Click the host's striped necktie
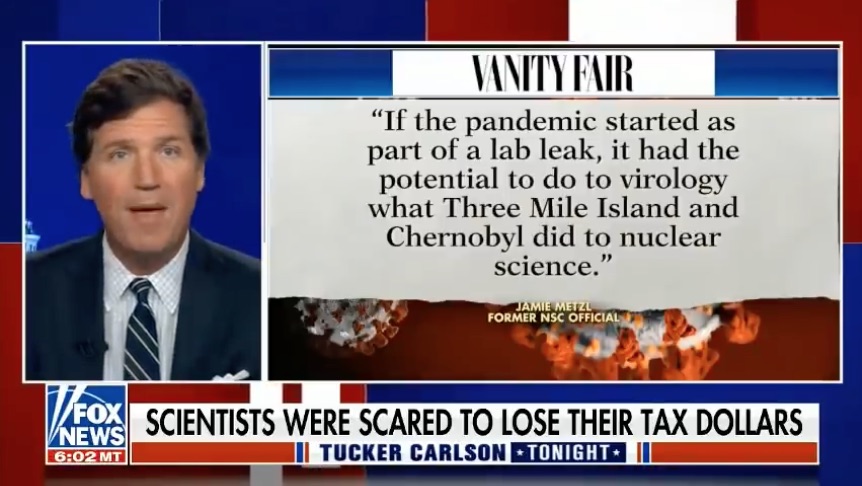This screenshot has height=486, width=862. click(142, 329)
